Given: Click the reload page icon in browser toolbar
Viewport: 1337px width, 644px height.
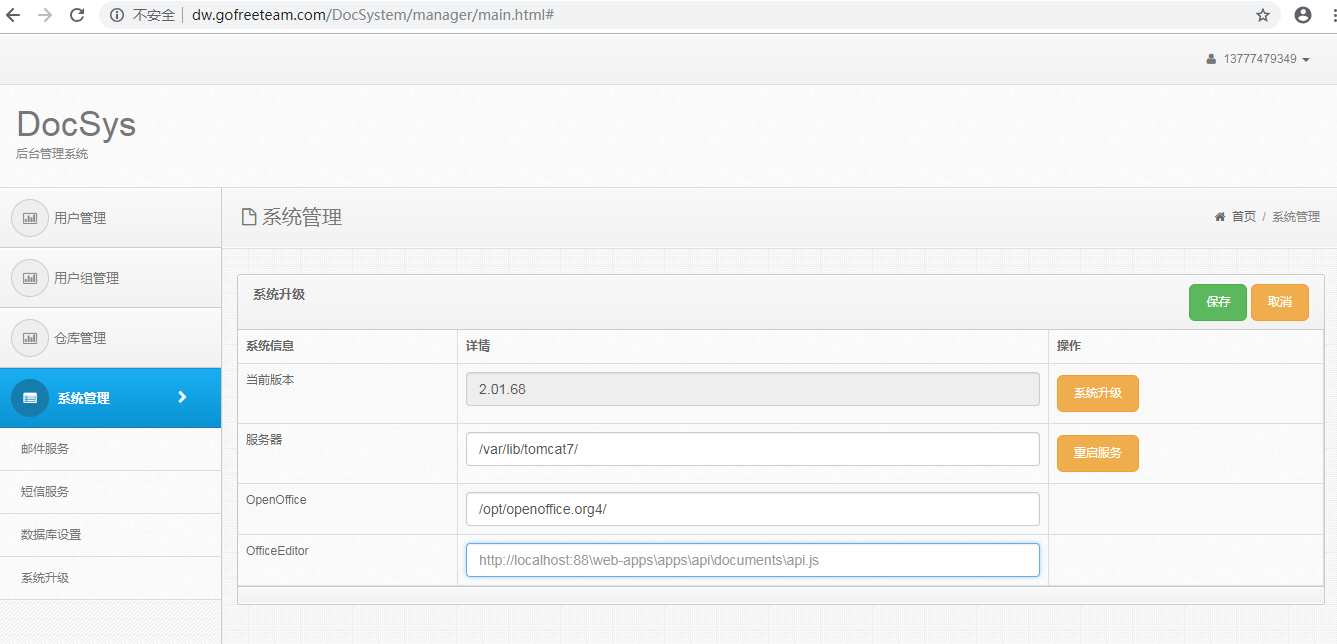Looking at the screenshot, I should point(76,15).
